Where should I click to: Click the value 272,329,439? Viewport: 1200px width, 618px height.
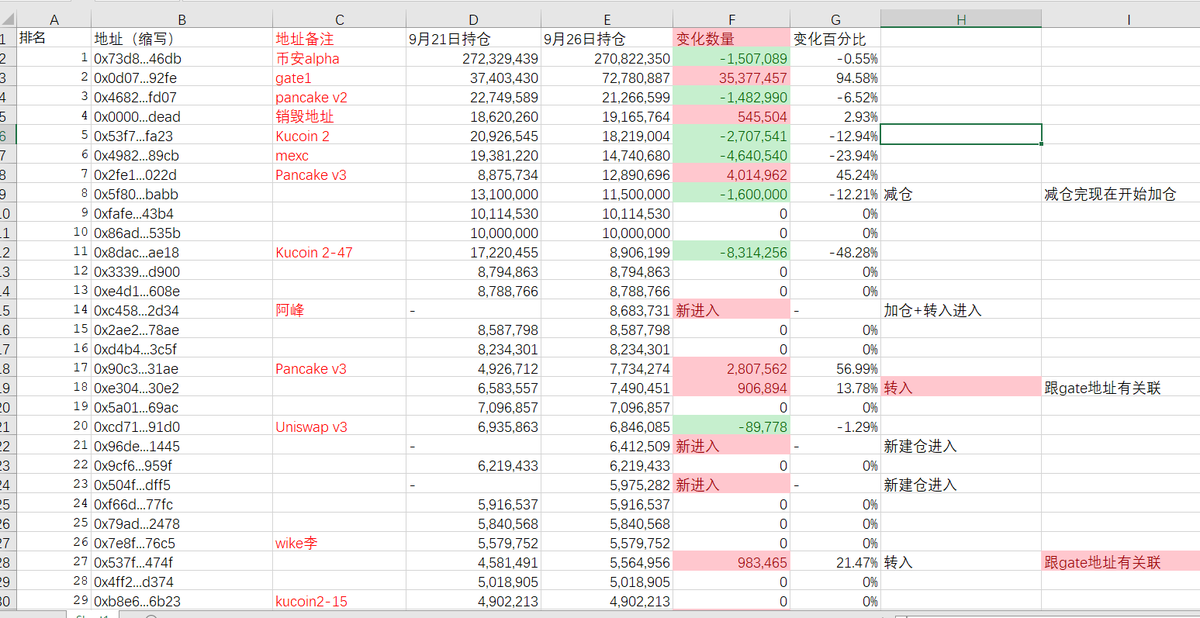(x=473, y=58)
